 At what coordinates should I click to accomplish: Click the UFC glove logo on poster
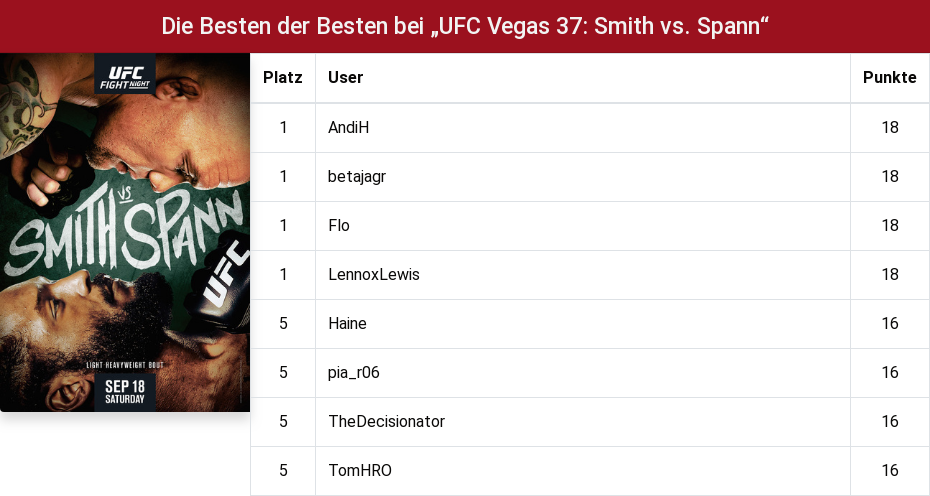tap(225, 276)
